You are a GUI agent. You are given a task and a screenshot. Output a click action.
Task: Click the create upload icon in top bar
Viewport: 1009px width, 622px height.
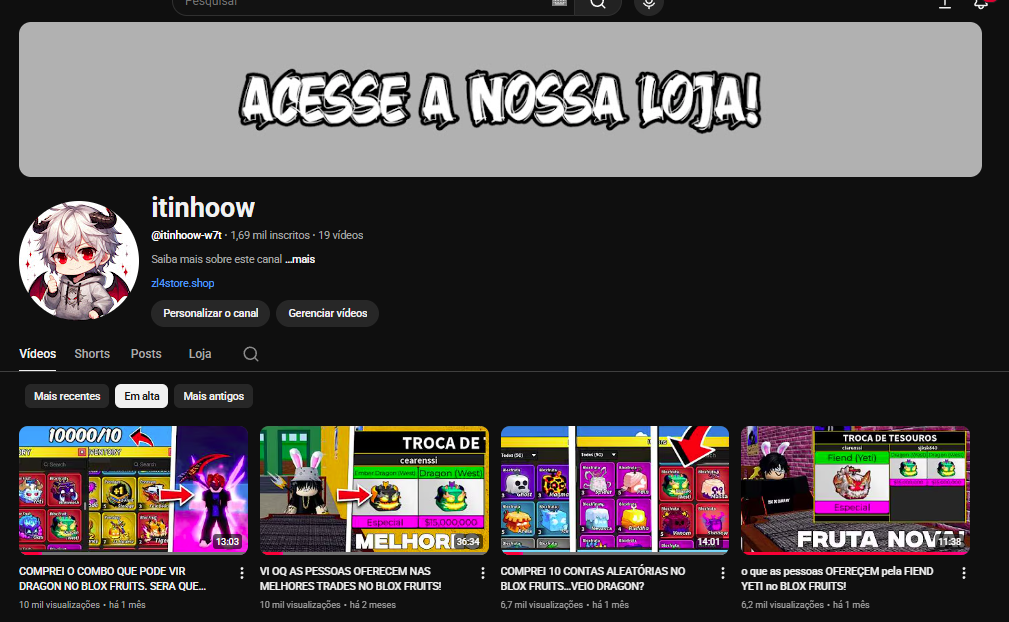945,4
